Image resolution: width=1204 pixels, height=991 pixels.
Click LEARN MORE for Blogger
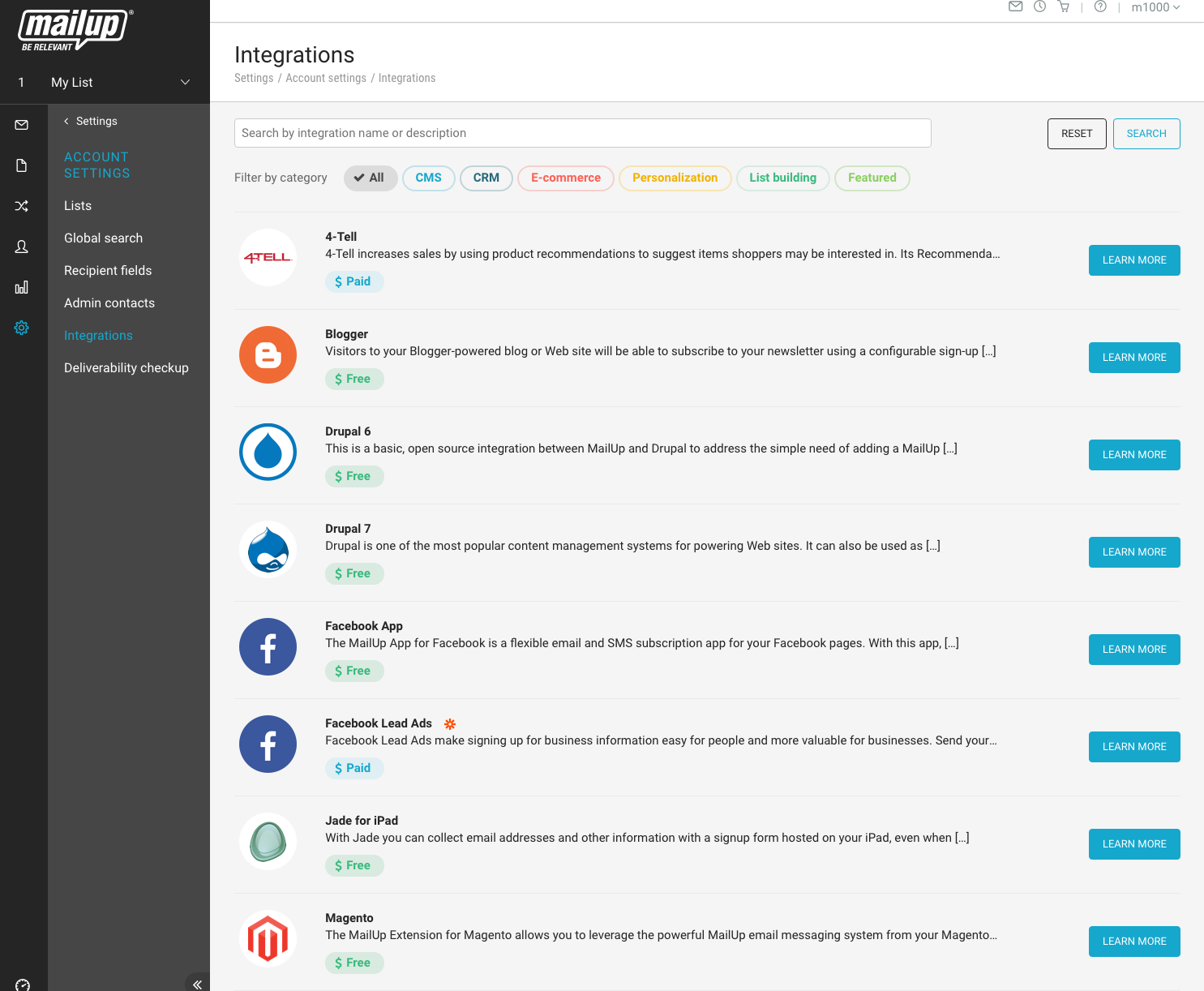1134,358
